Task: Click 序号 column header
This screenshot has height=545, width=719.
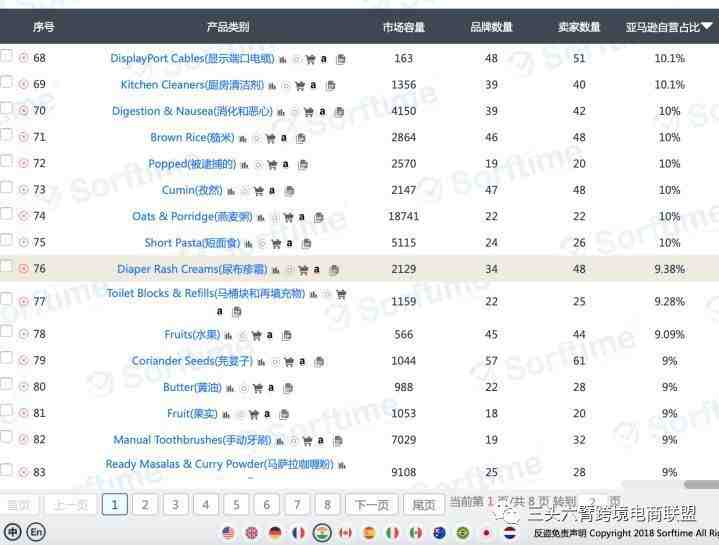Action: pyautogui.click(x=43, y=27)
